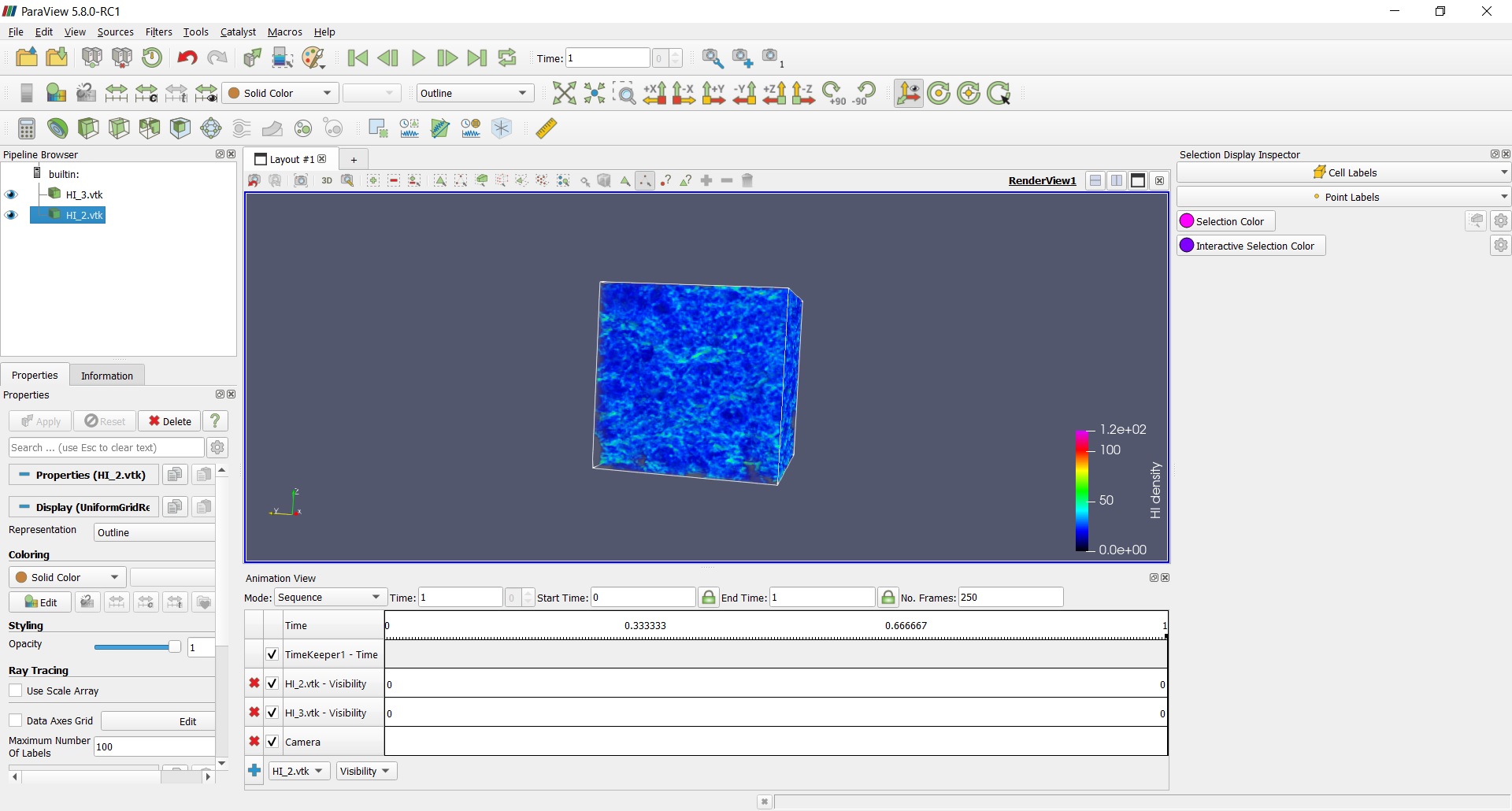Tick the Data Axes Grid checkbox
This screenshot has height=811, width=1512.
point(16,720)
